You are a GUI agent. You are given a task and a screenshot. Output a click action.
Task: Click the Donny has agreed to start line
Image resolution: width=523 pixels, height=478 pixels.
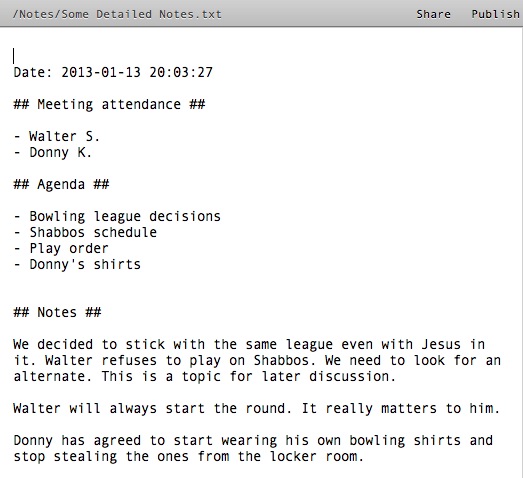tap(253, 441)
